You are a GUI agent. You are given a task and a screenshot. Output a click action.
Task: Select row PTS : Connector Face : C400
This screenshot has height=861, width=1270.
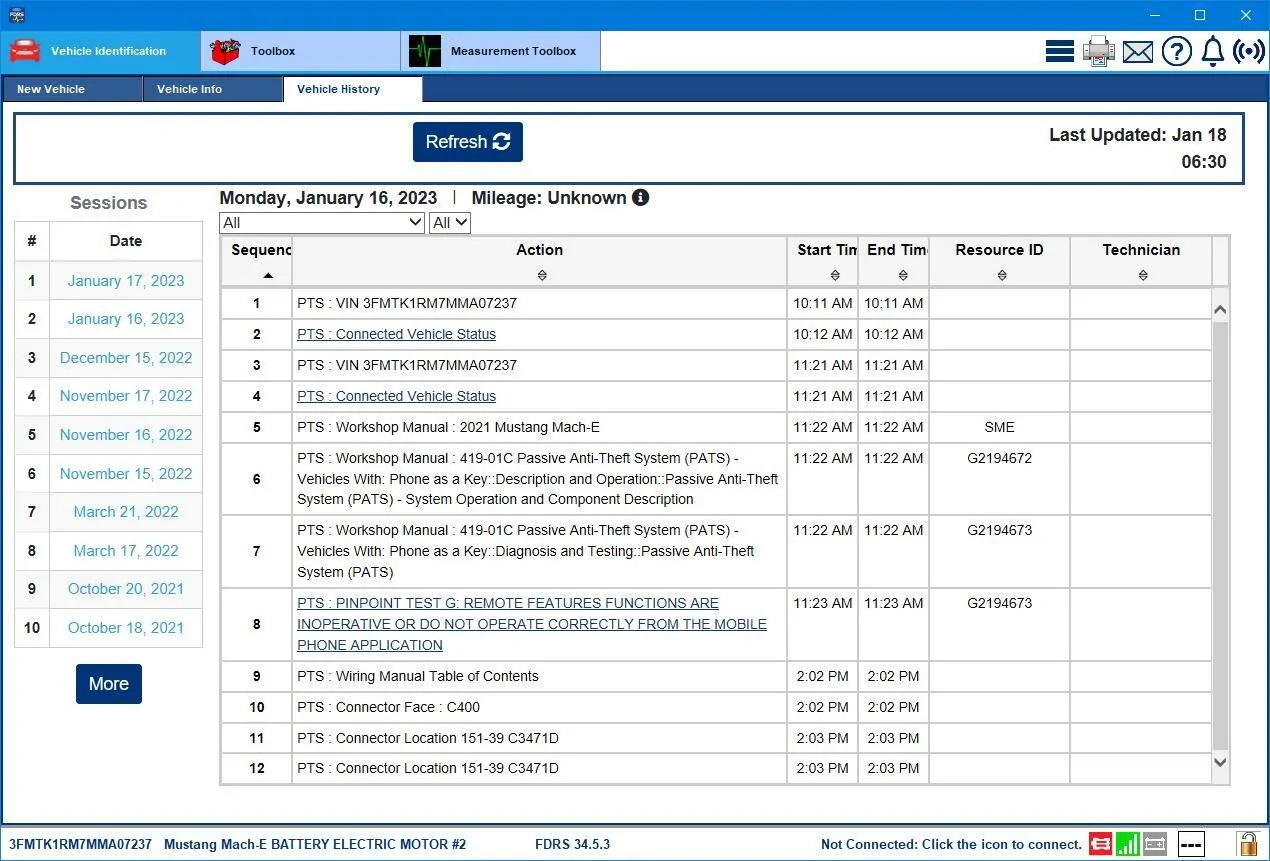[716, 707]
